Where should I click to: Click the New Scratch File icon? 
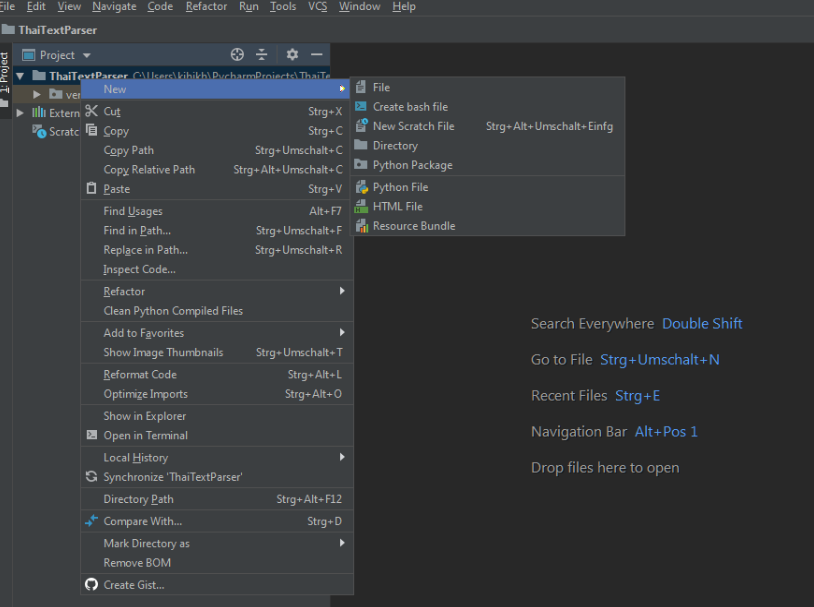[361, 126]
